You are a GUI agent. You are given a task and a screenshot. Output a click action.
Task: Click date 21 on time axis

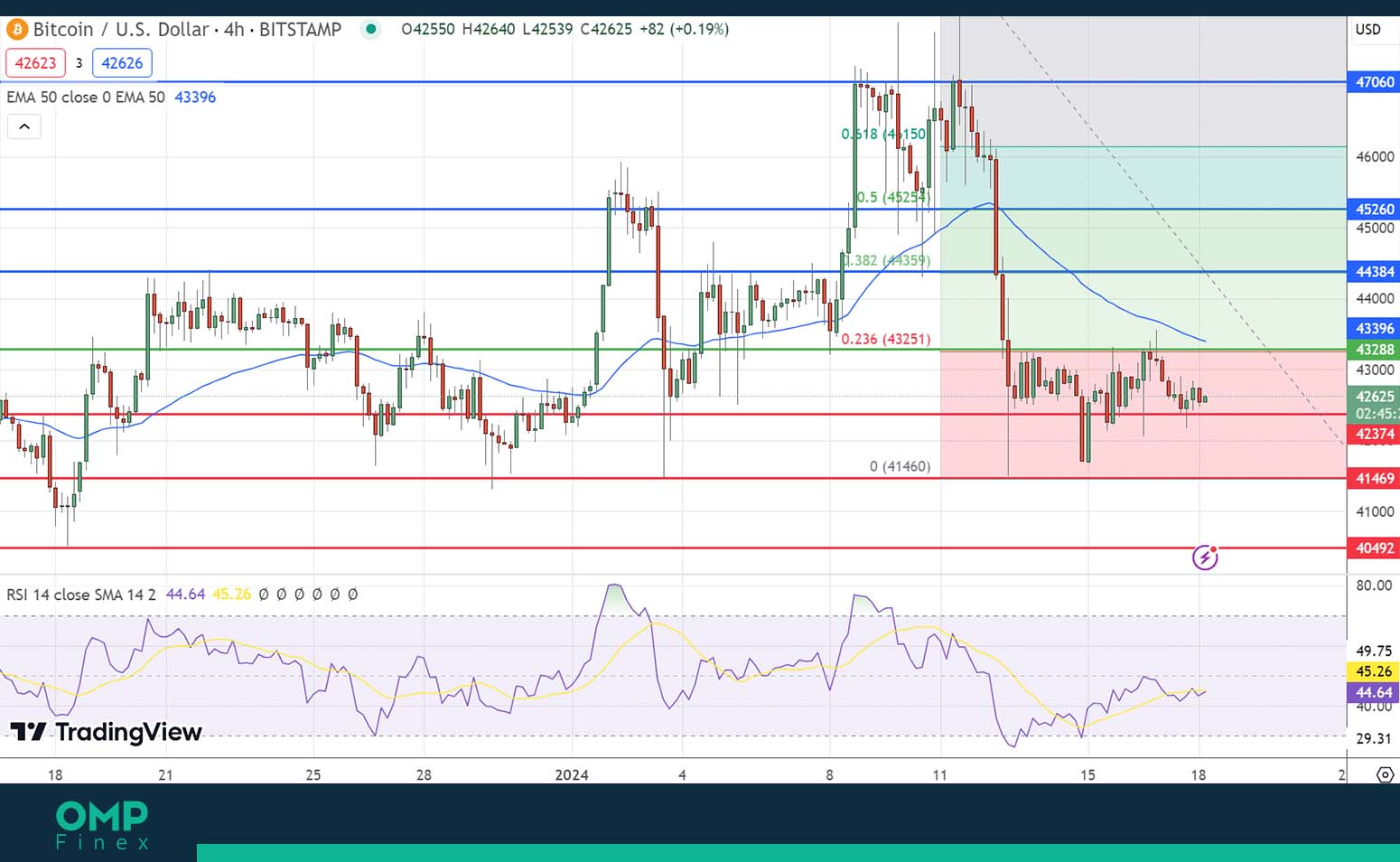pos(165,774)
